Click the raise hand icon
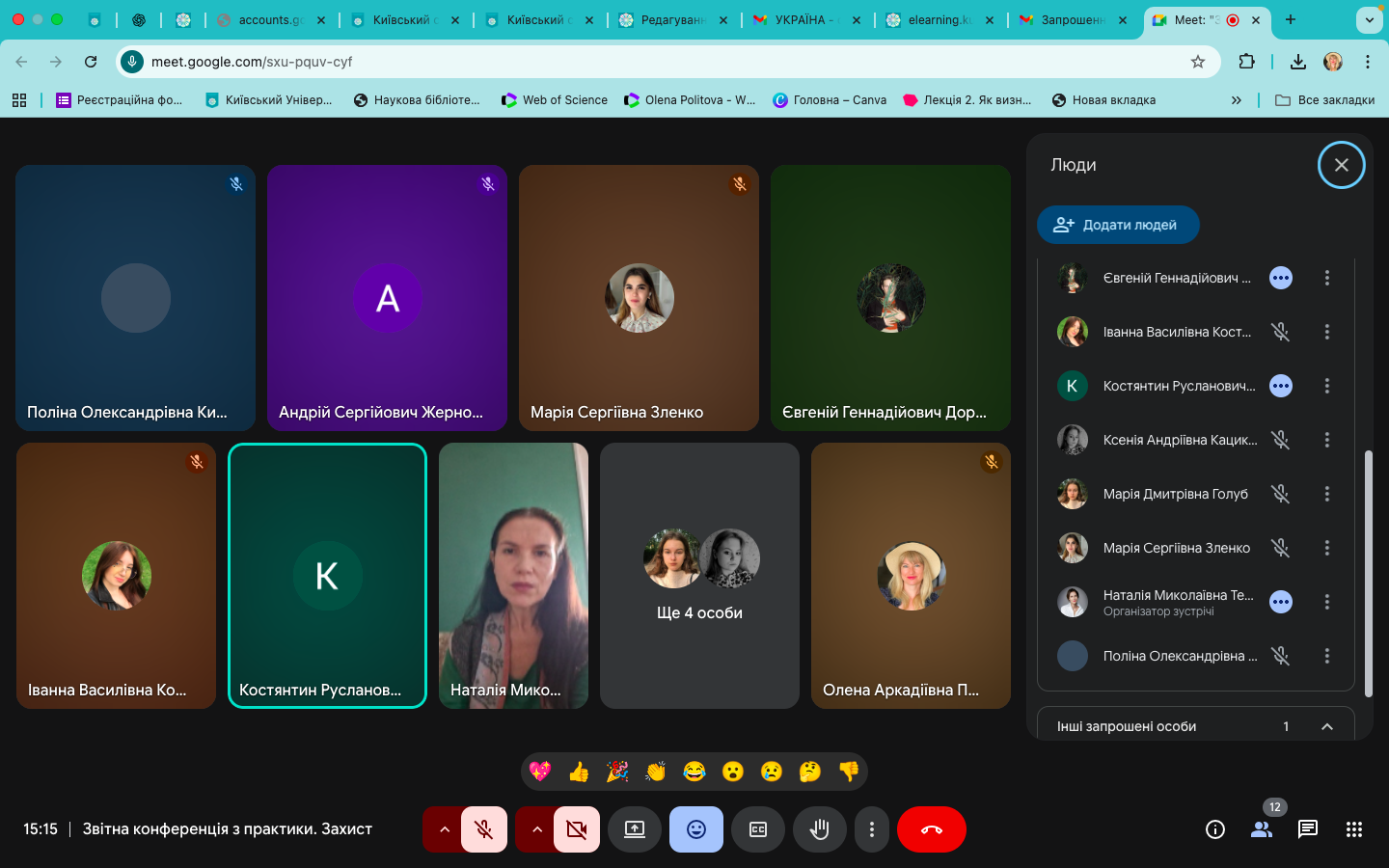The height and width of the screenshot is (868, 1389). point(820,829)
